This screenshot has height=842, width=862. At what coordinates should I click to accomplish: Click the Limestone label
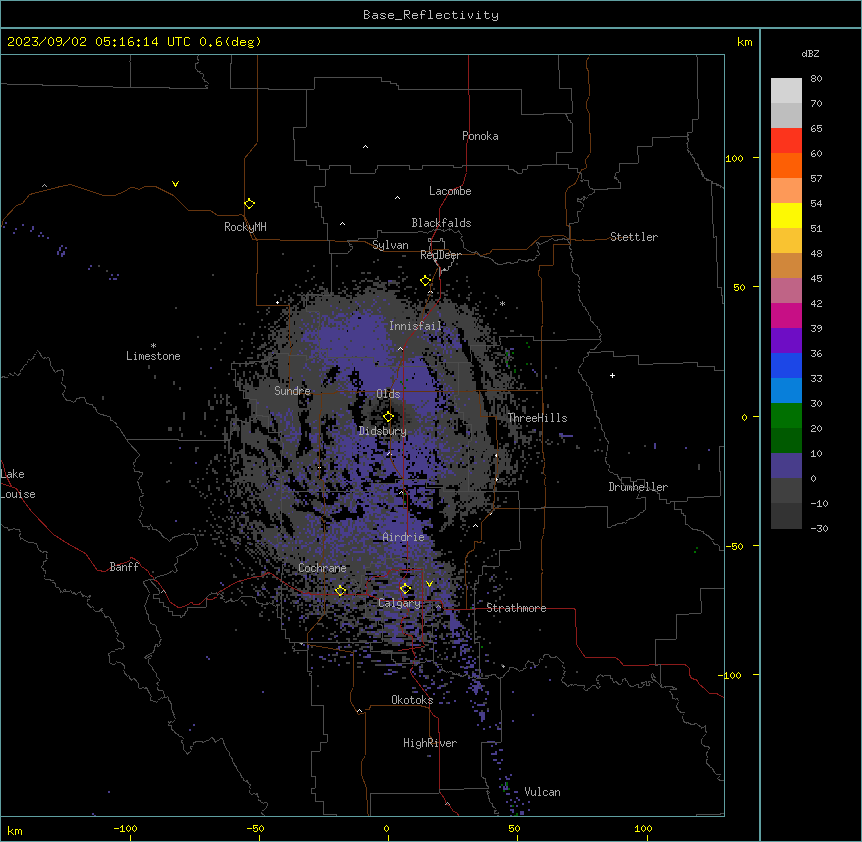pos(153,356)
